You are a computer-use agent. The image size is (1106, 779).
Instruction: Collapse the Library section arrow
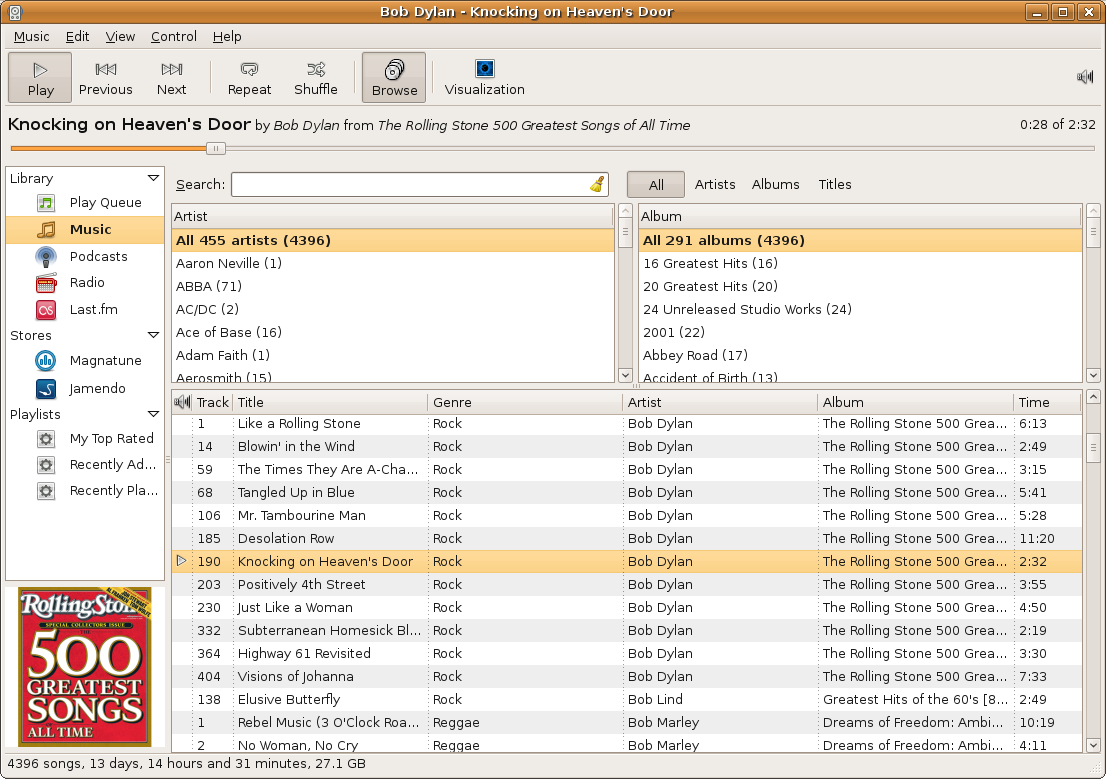[153, 178]
